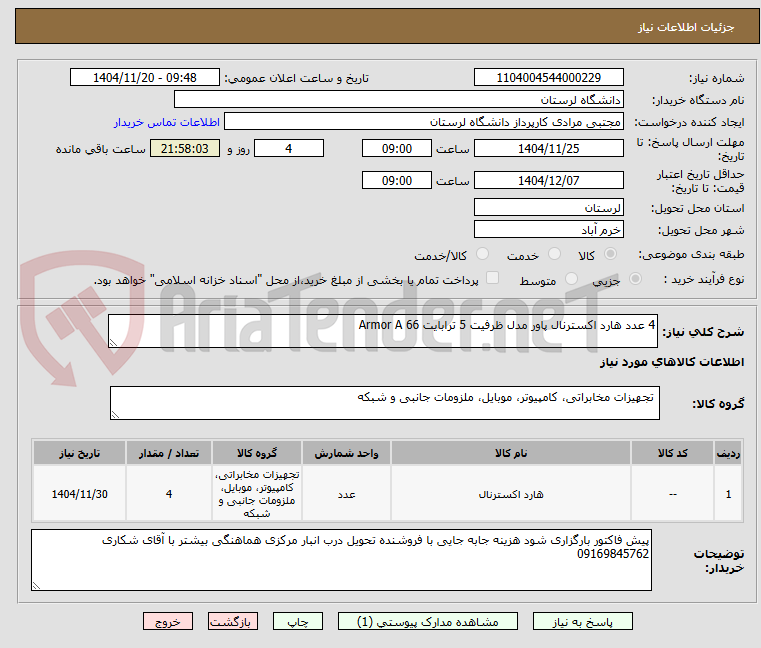Click the resize handle of buyer notes textarea
This screenshot has height=648, width=761.
(36, 586)
